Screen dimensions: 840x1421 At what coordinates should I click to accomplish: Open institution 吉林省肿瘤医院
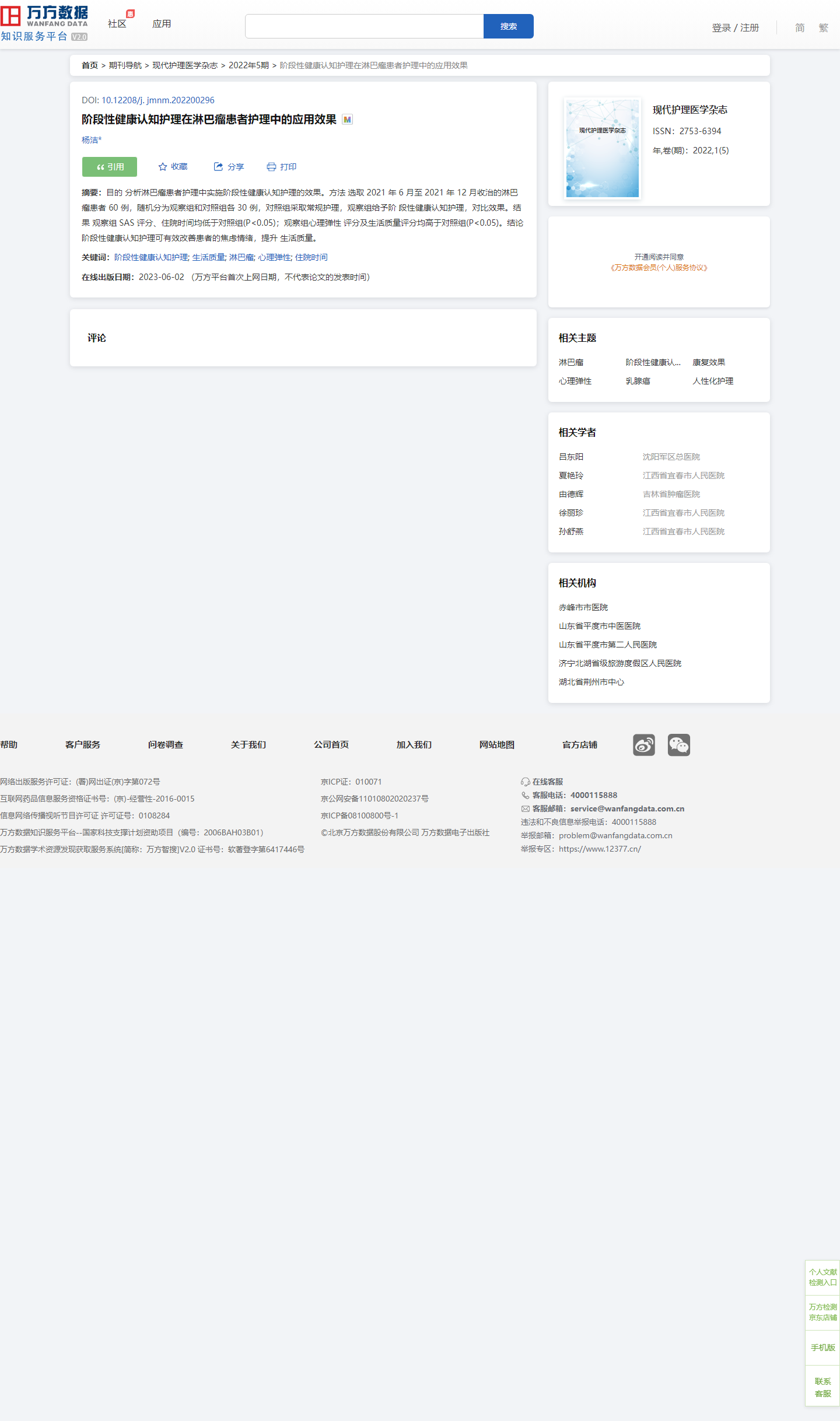click(x=671, y=494)
